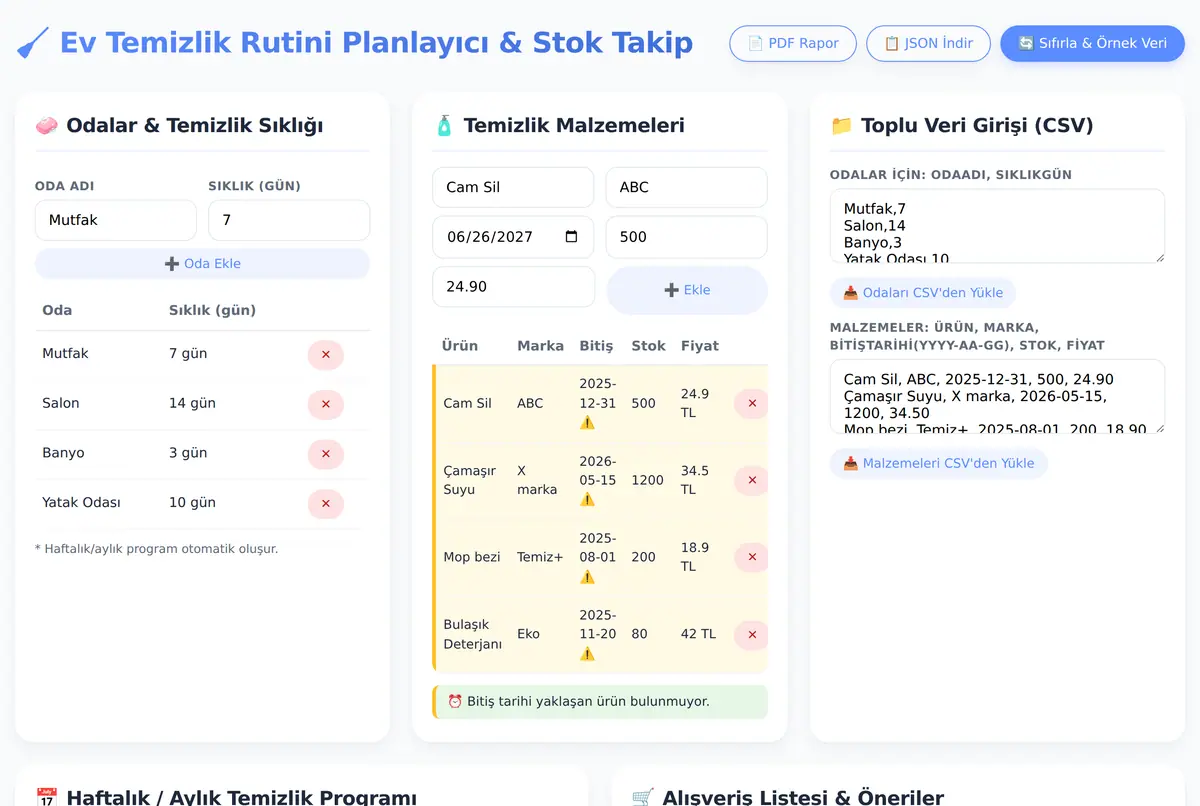This screenshot has width=1200, height=806.
Task: Edit the brand field containing ABC
Action: 687,187
